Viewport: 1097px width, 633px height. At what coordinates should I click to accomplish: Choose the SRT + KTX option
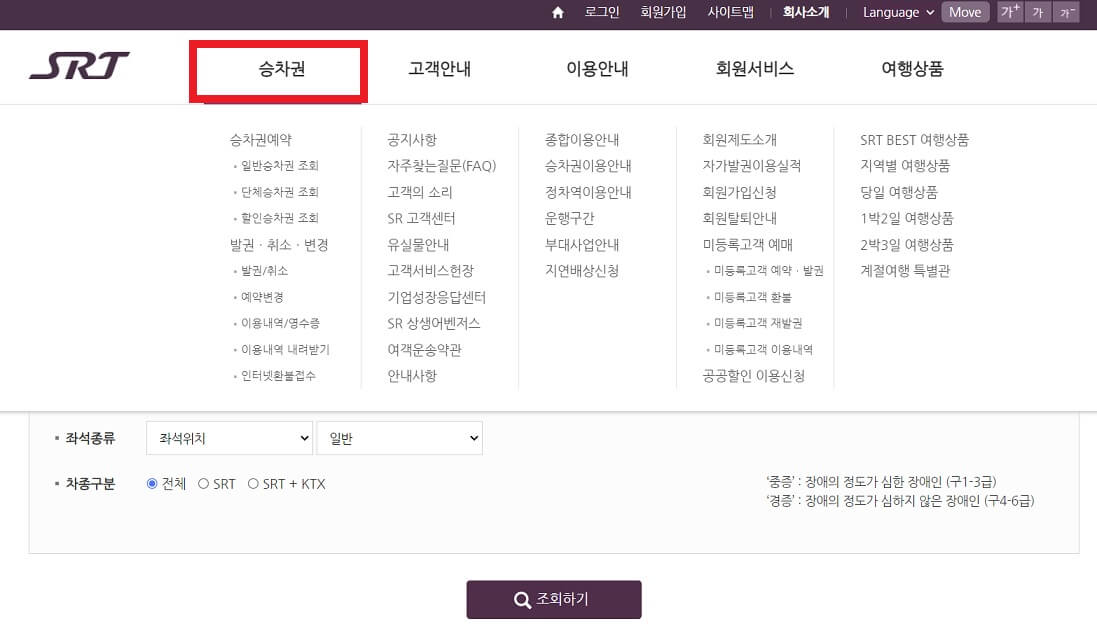(x=254, y=484)
